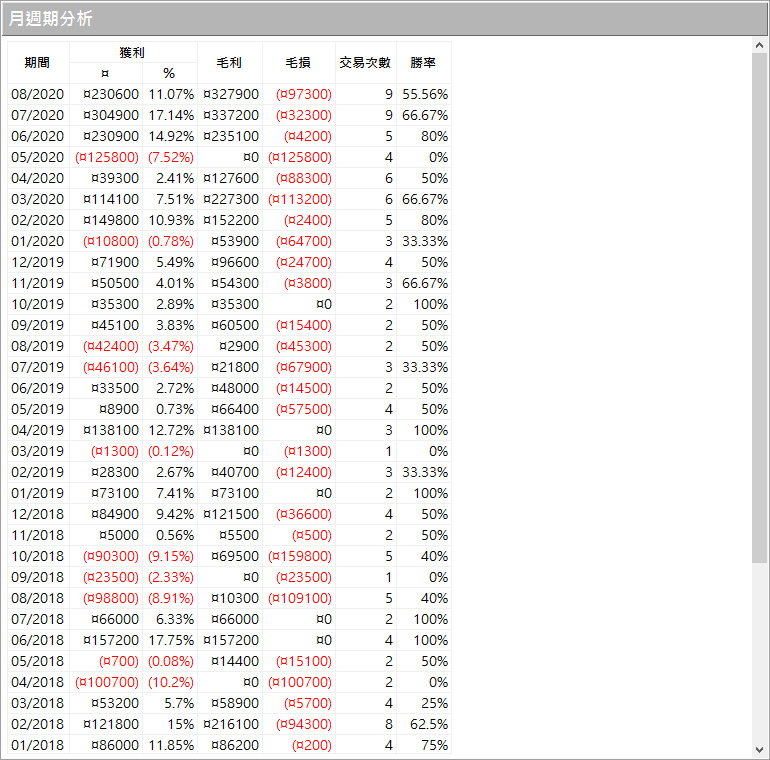Click the 交易次數 column header
This screenshot has height=760, width=770.
[x=365, y=62]
